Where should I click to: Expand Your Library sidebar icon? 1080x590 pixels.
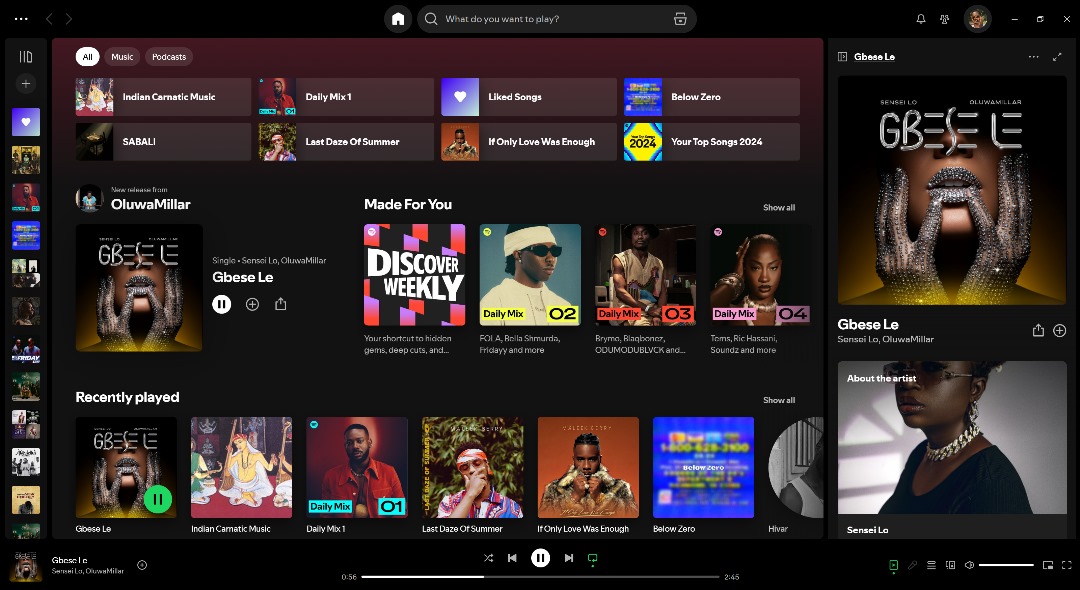pos(25,56)
